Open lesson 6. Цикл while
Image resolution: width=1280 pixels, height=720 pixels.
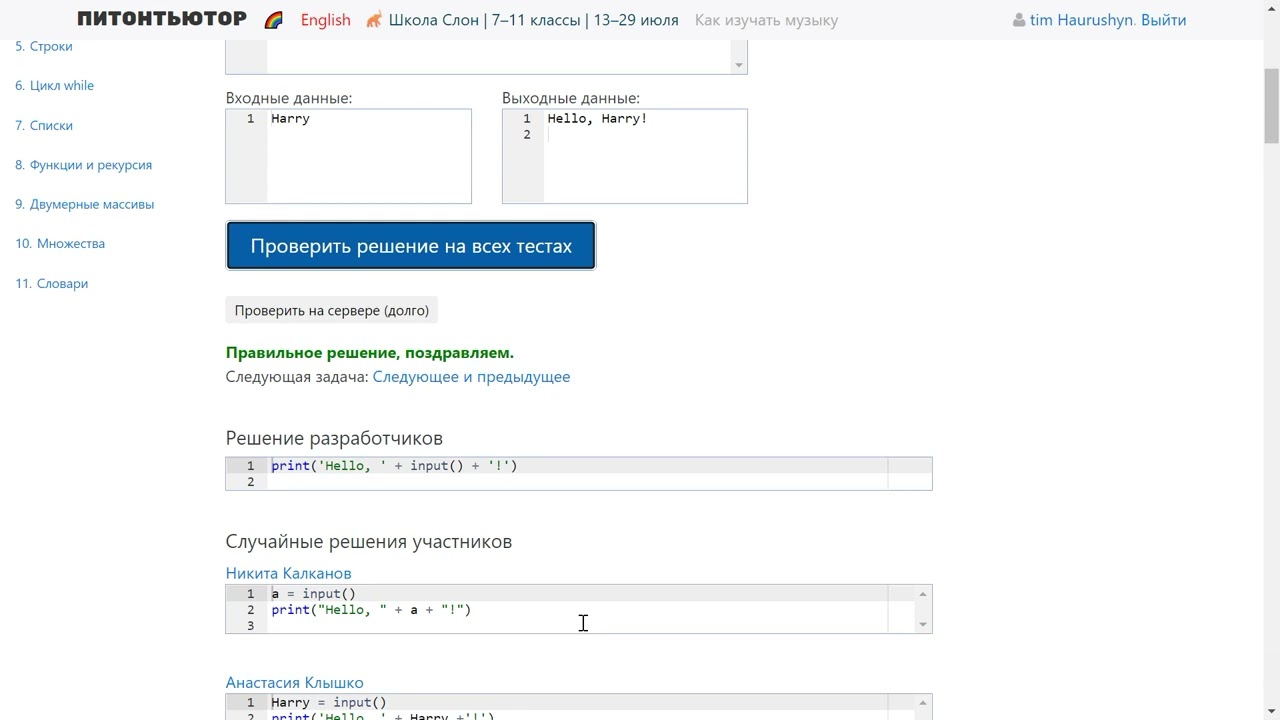point(55,85)
